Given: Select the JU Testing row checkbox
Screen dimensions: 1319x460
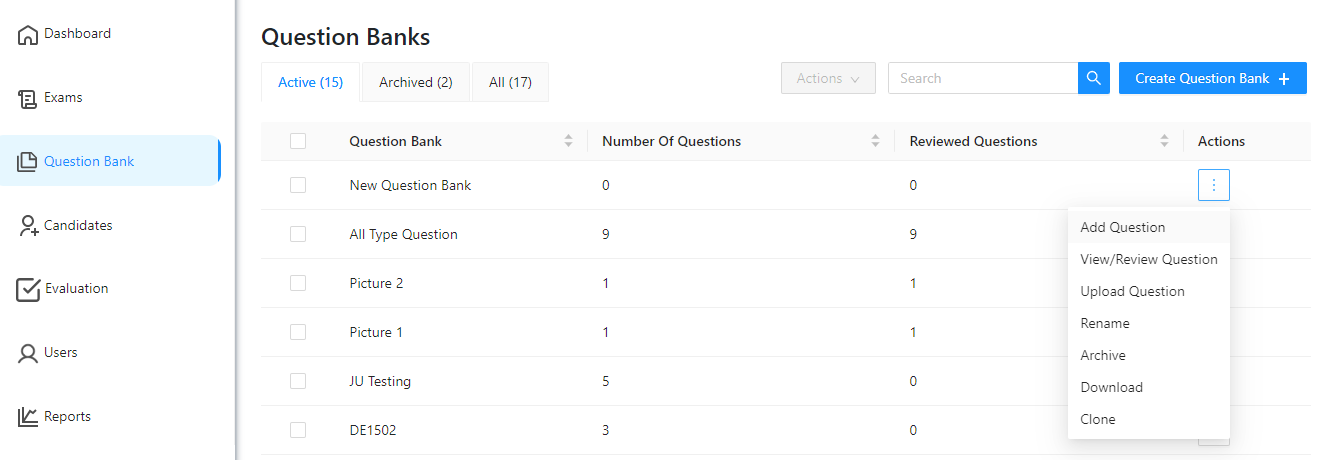Looking at the screenshot, I should (x=298, y=381).
